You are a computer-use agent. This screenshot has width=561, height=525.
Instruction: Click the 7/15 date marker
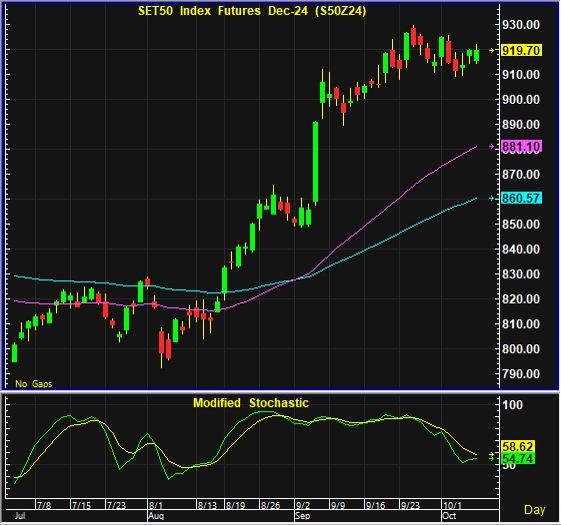(x=82, y=505)
